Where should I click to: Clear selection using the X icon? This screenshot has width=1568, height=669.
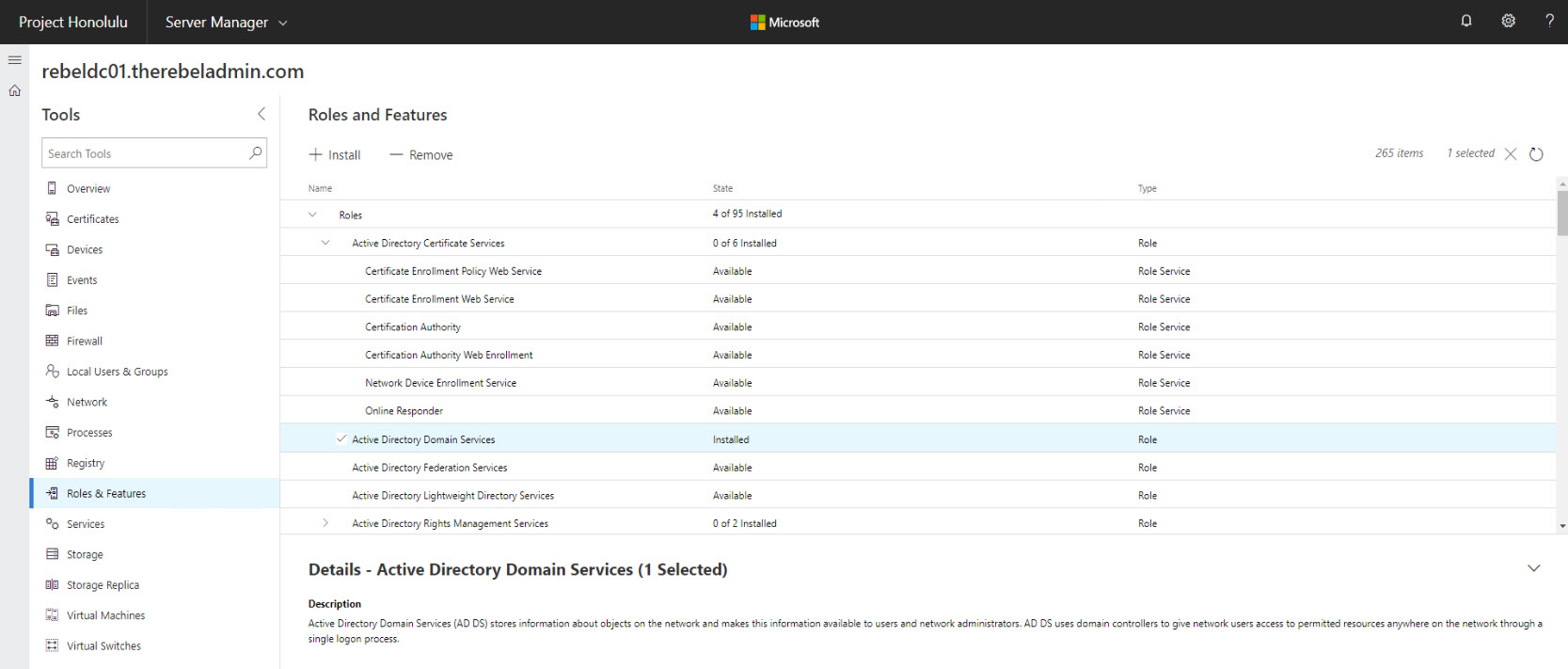[1511, 154]
